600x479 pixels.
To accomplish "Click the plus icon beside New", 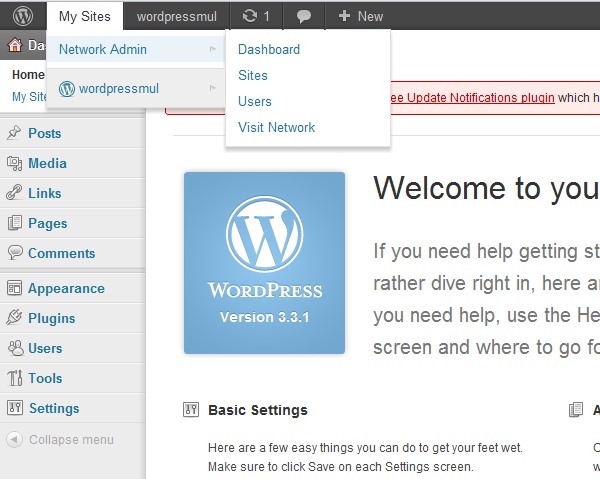I will [344, 16].
